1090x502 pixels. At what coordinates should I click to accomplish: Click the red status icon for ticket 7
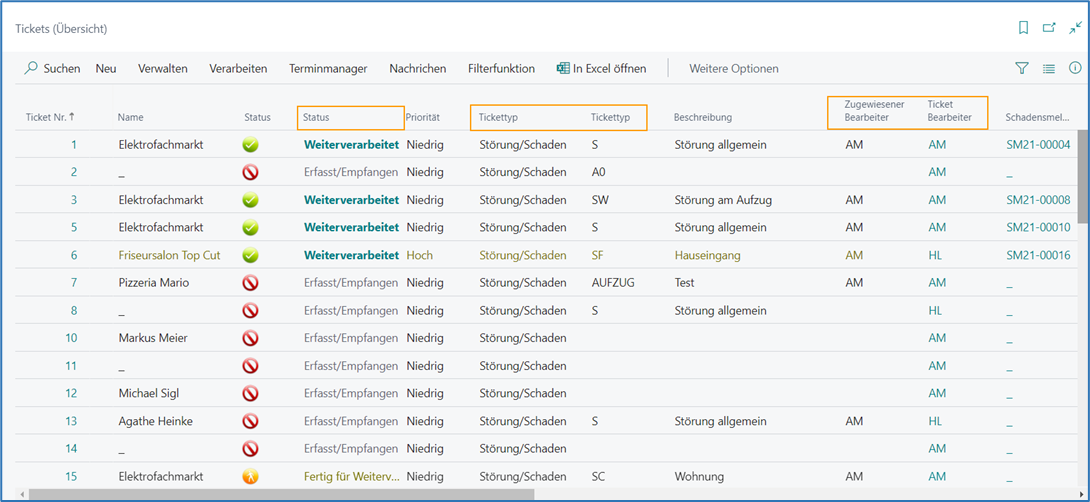251,283
